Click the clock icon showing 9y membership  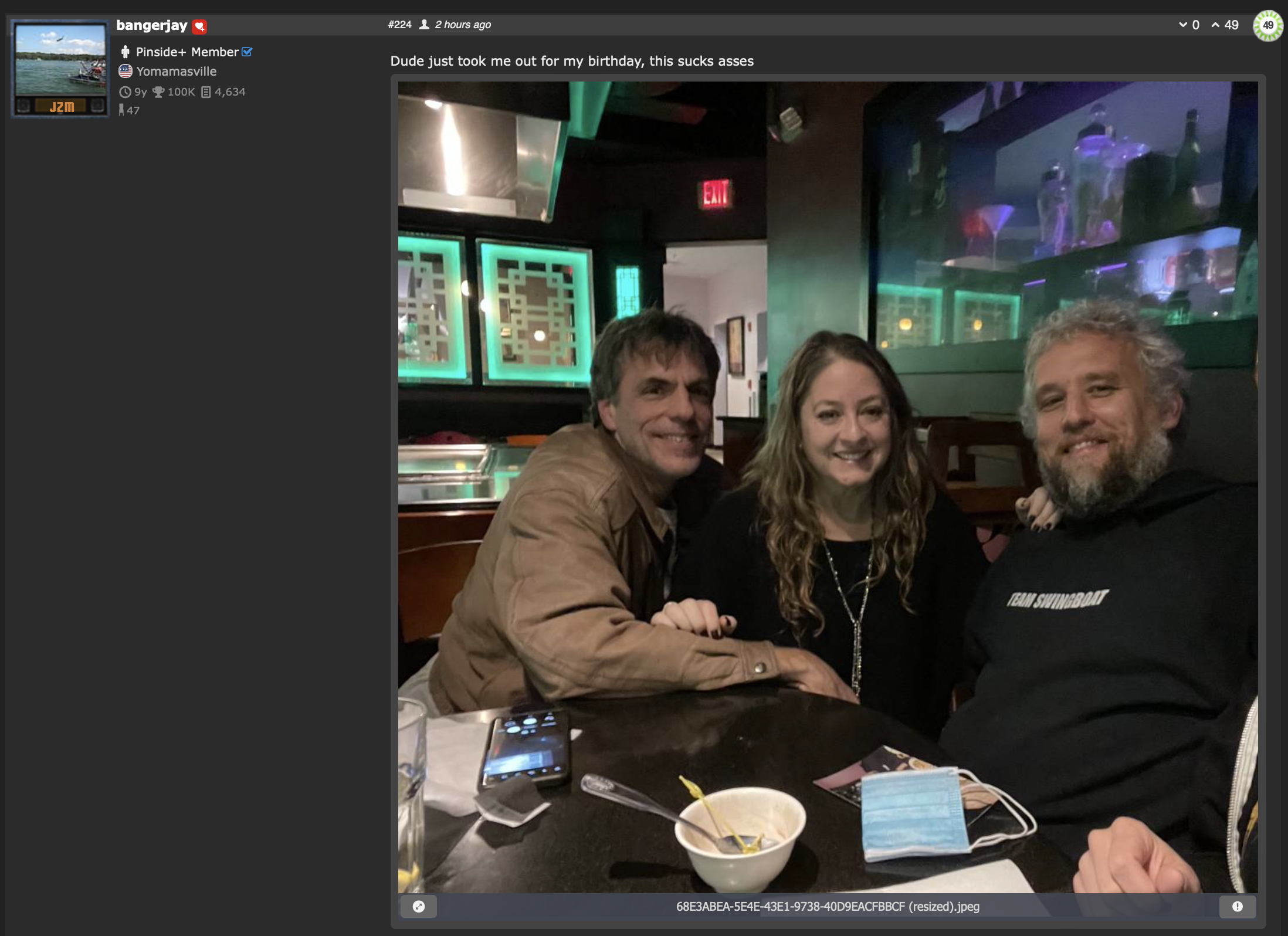coord(125,92)
